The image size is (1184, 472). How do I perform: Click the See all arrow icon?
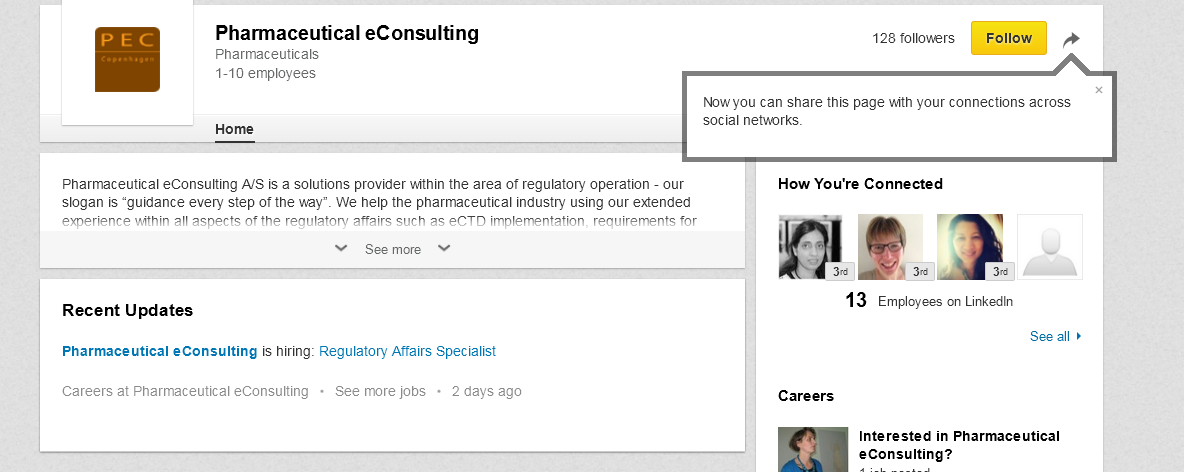(x=1078, y=336)
